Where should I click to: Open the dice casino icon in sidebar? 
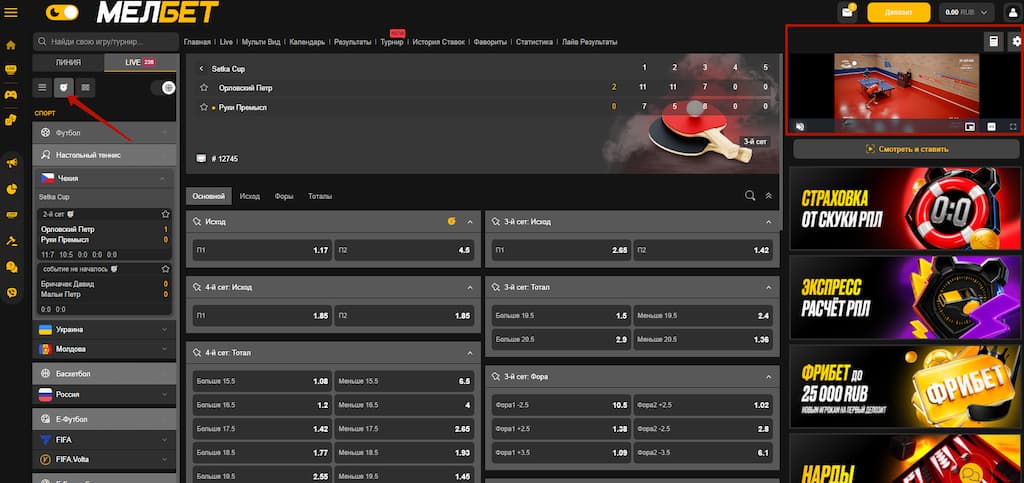tap(10, 119)
